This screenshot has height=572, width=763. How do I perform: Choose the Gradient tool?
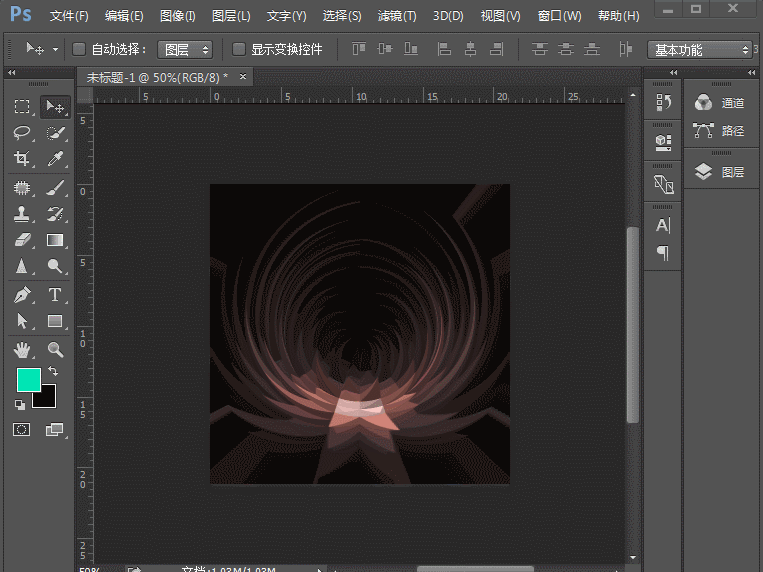tap(56, 240)
